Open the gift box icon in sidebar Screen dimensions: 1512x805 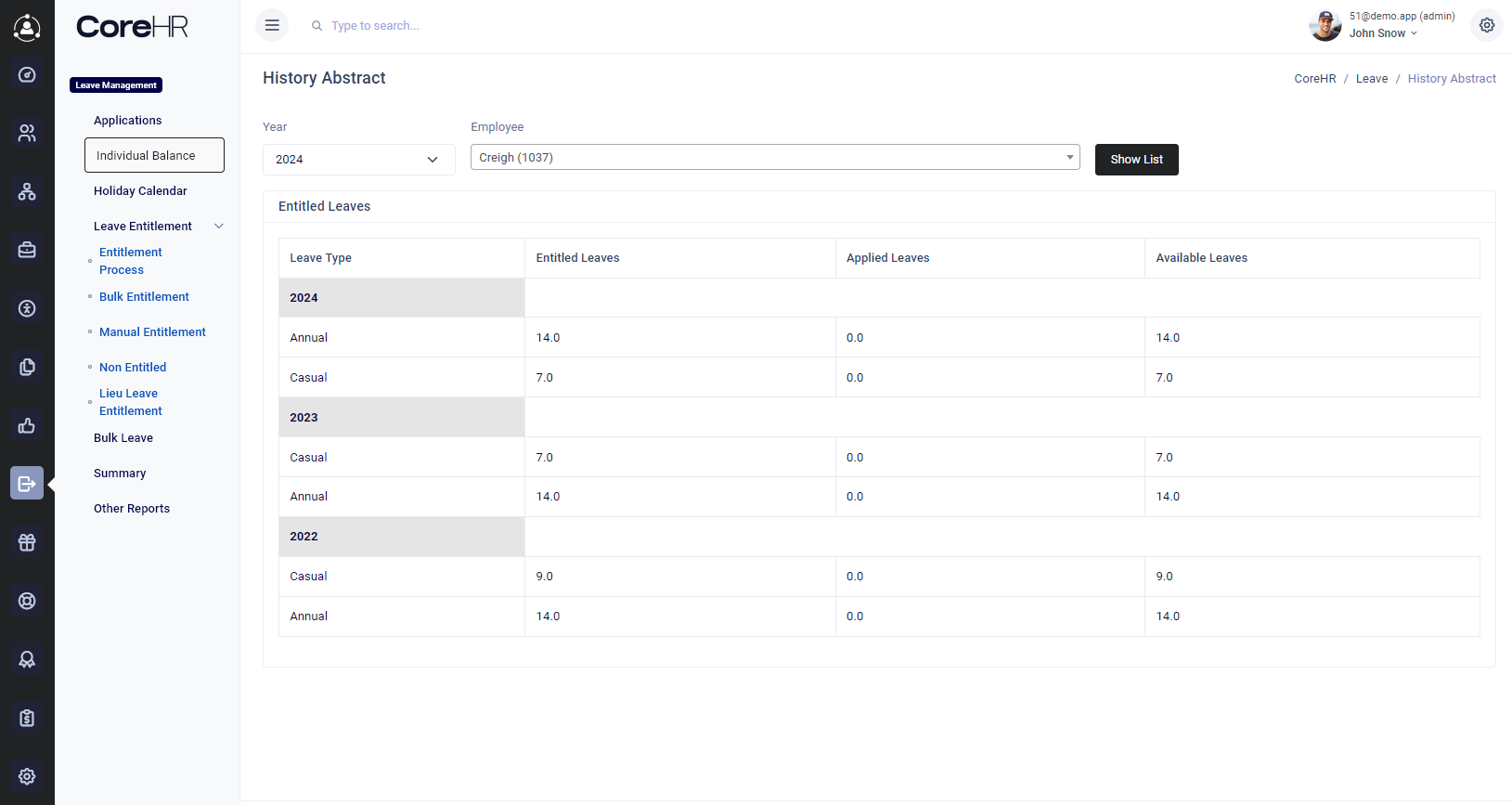click(x=27, y=543)
